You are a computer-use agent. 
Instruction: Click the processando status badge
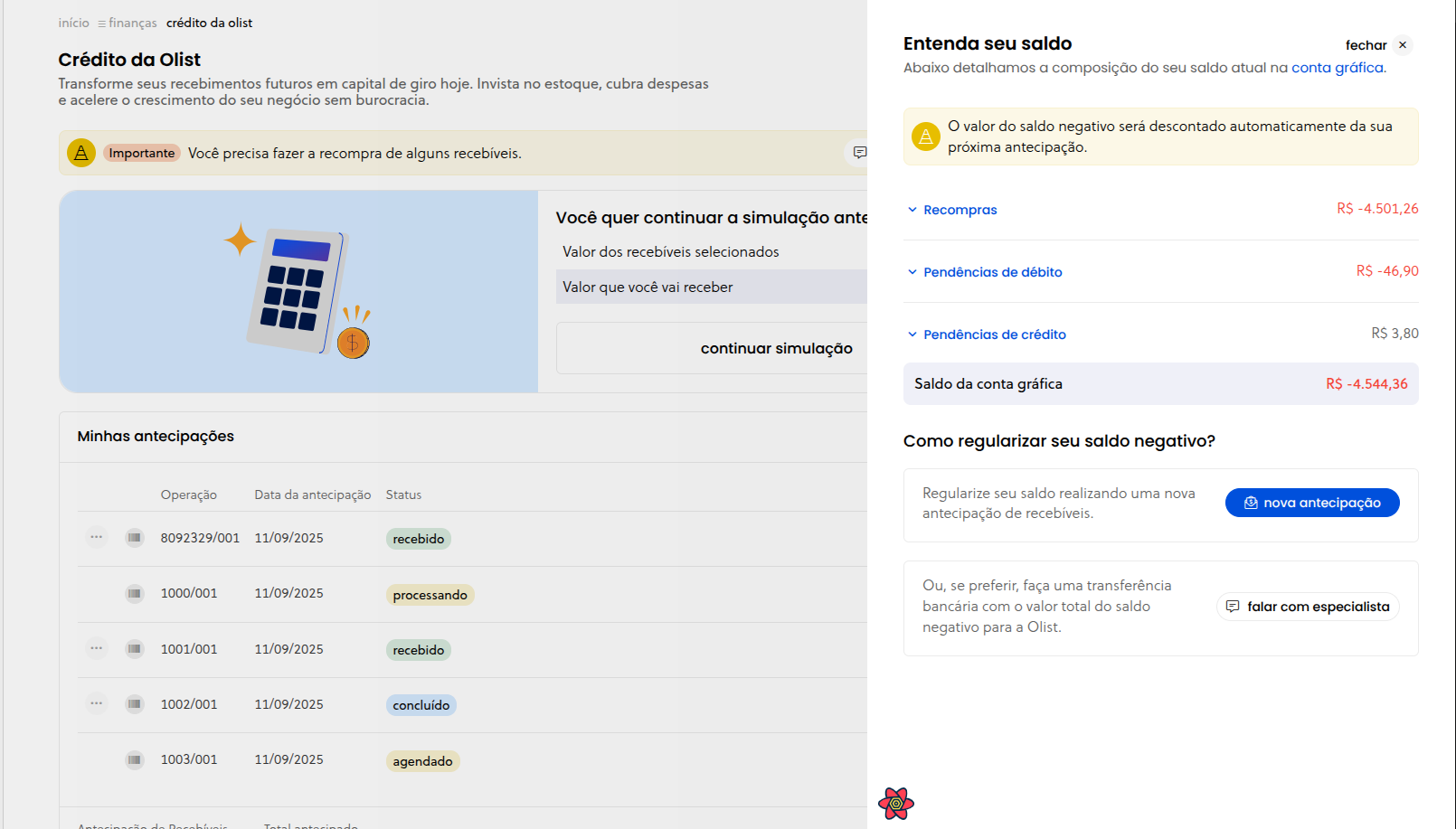tap(430, 595)
